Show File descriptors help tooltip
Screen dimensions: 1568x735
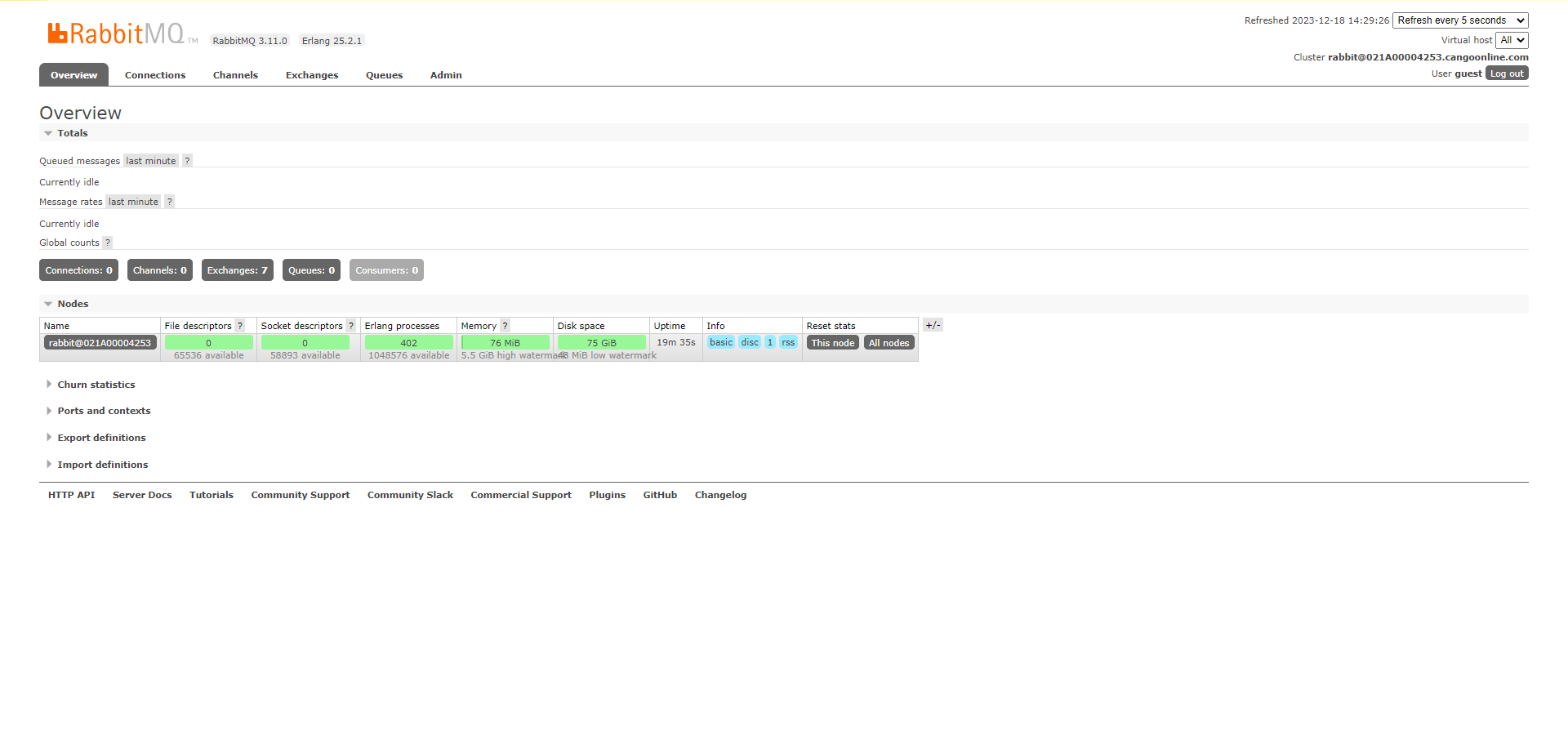(240, 326)
